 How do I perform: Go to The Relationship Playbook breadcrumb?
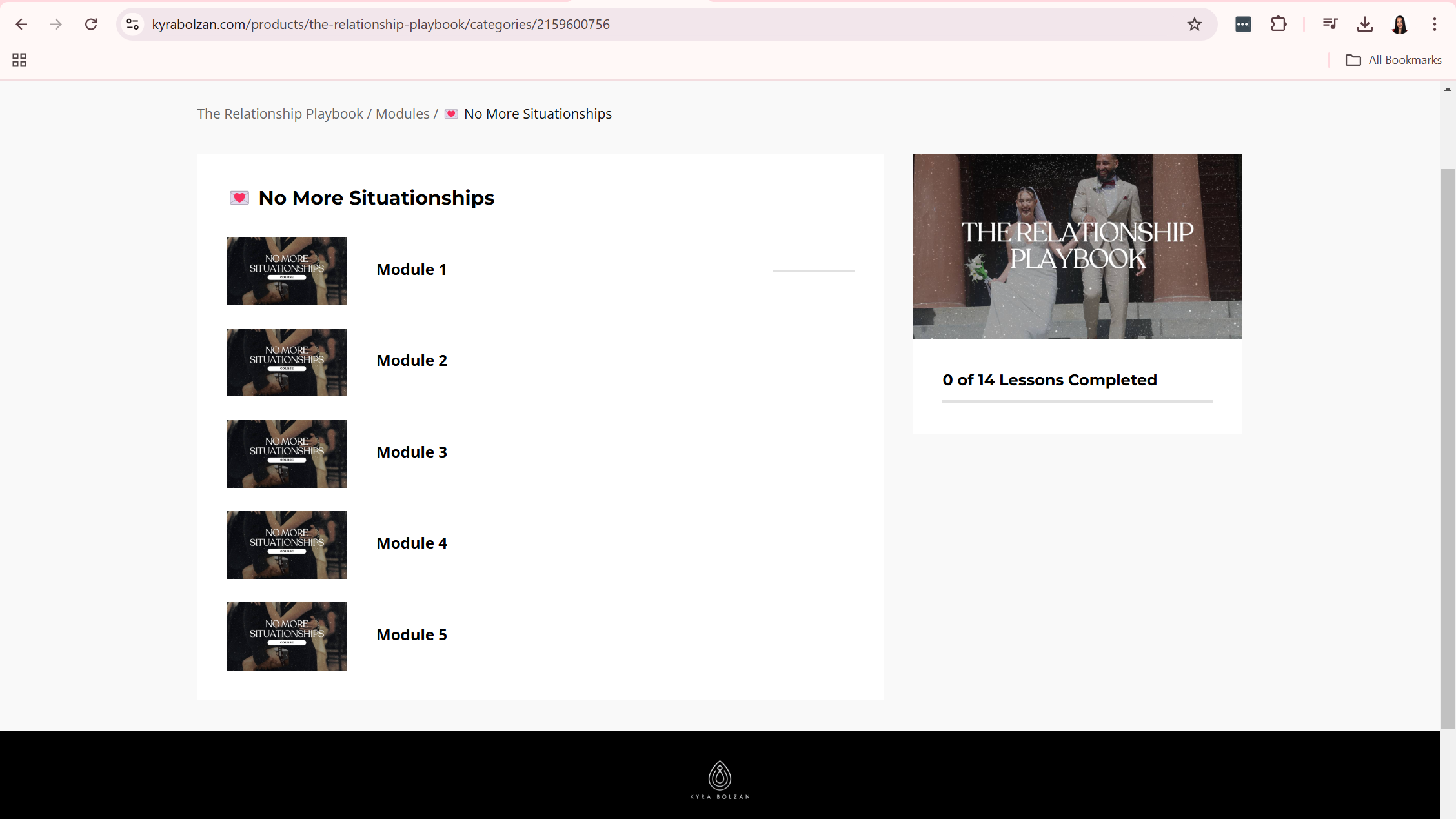pos(279,114)
